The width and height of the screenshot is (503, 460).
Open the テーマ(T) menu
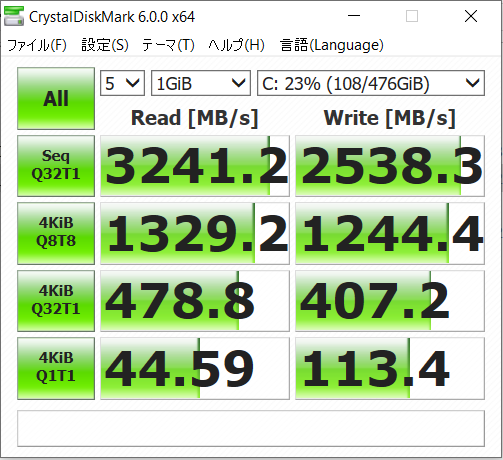click(x=168, y=45)
